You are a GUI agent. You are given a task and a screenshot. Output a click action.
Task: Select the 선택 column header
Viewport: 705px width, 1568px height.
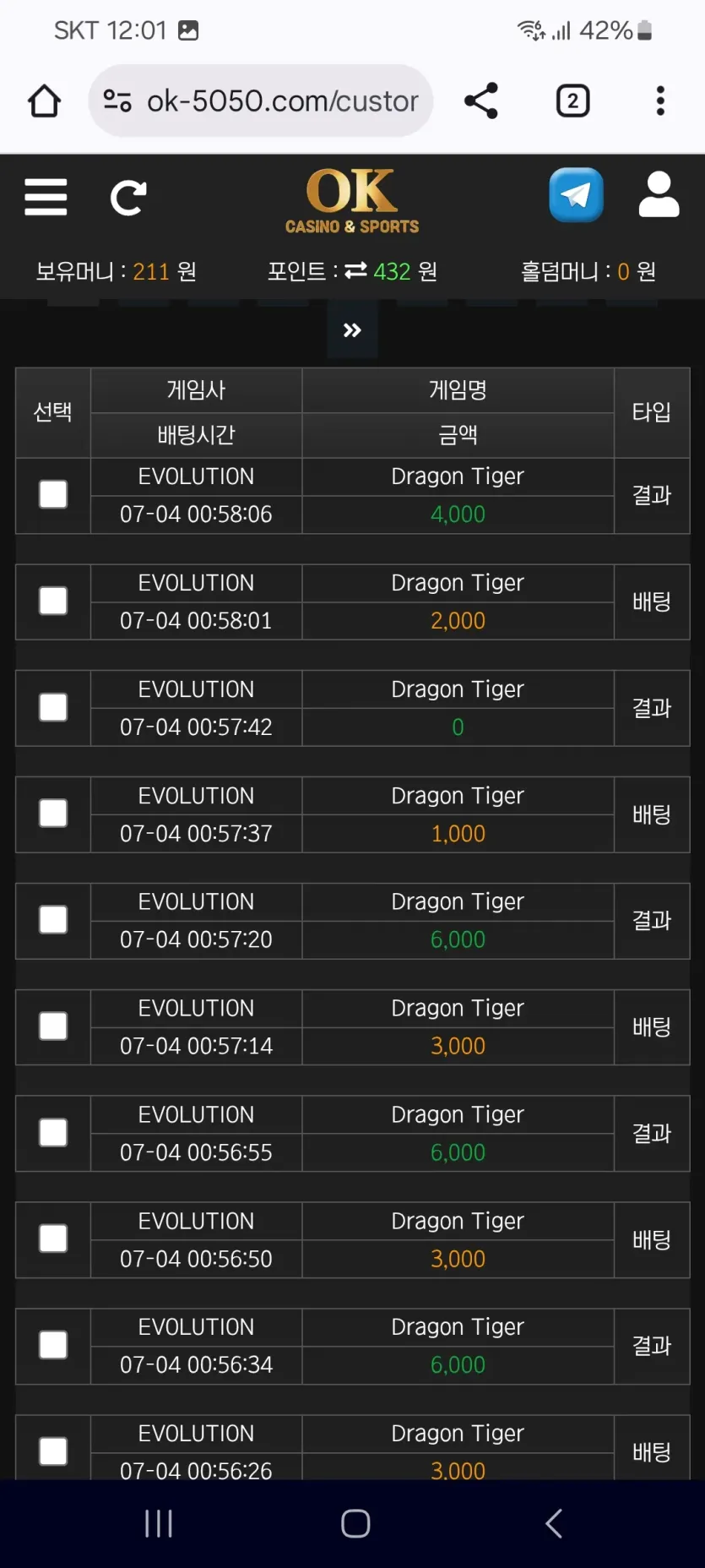click(52, 412)
